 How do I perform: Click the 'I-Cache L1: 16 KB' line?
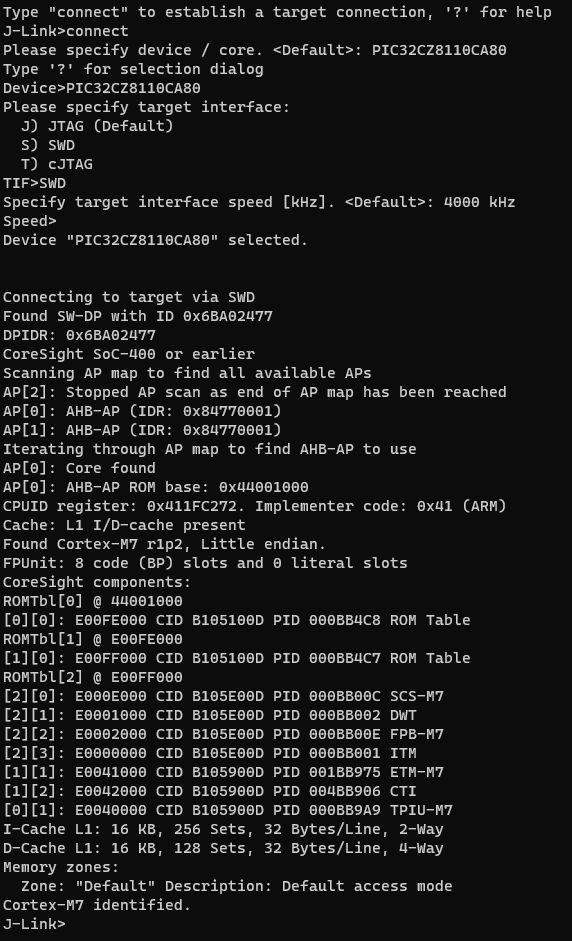223,829
